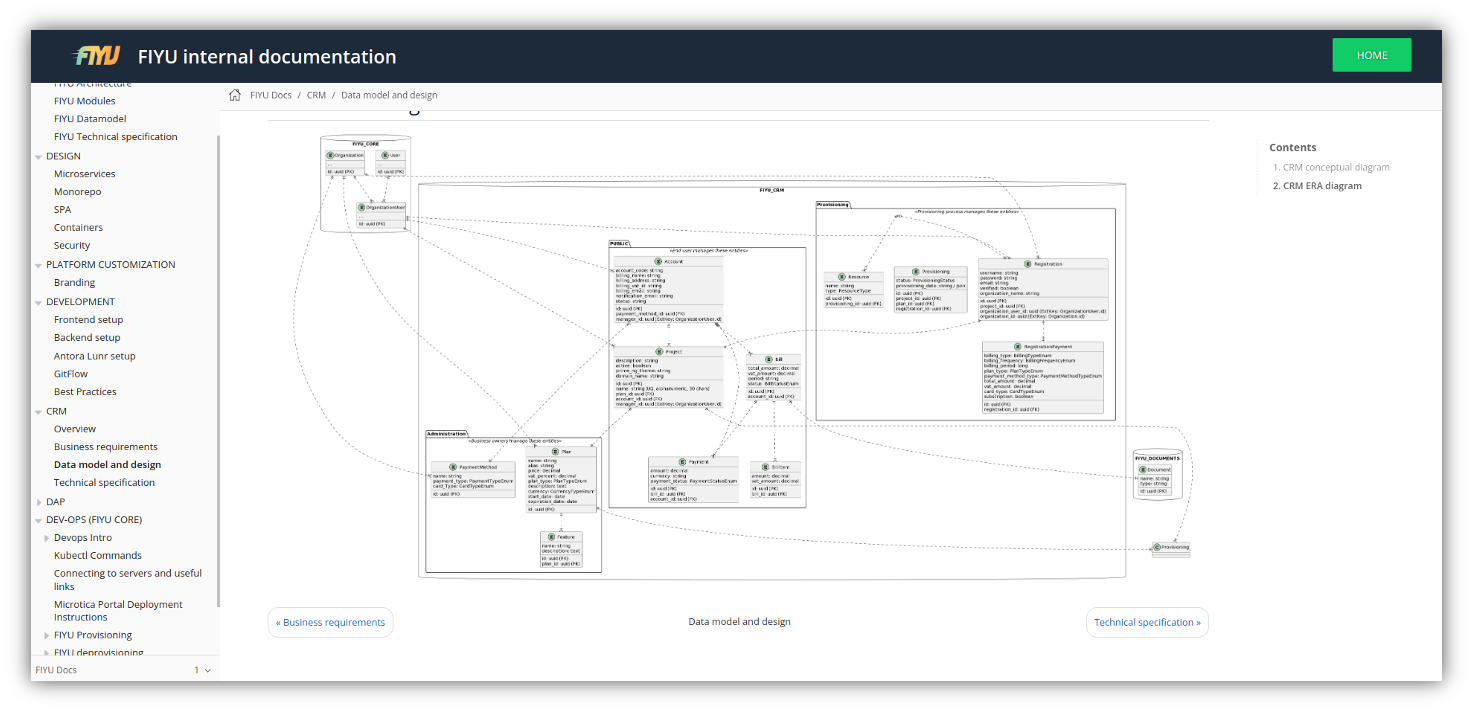Open Containers page
This screenshot has width=1472, height=712.
[78, 227]
